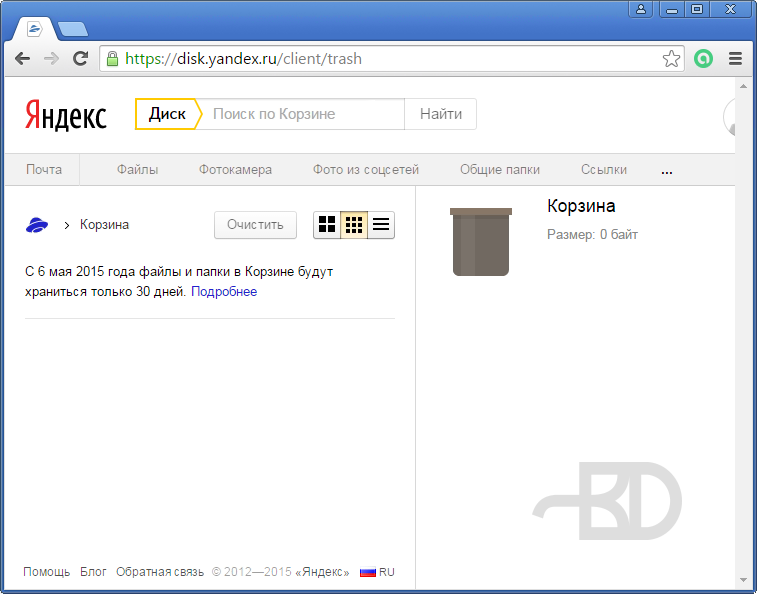Select the Yandex Disk browser tab
The width and height of the screenshot is (757, 594).
click(35, 29)
